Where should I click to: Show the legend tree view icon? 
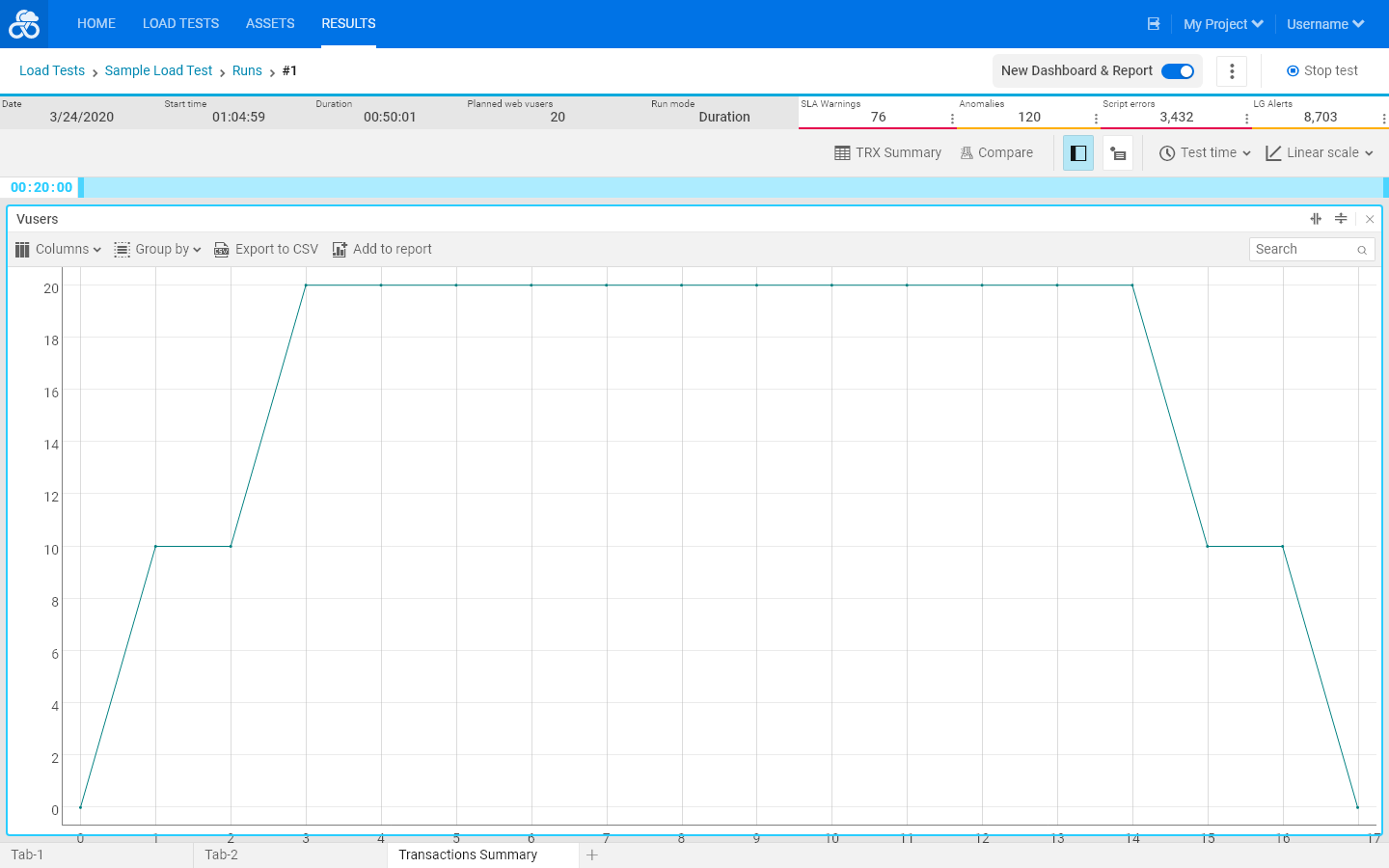1118,153
